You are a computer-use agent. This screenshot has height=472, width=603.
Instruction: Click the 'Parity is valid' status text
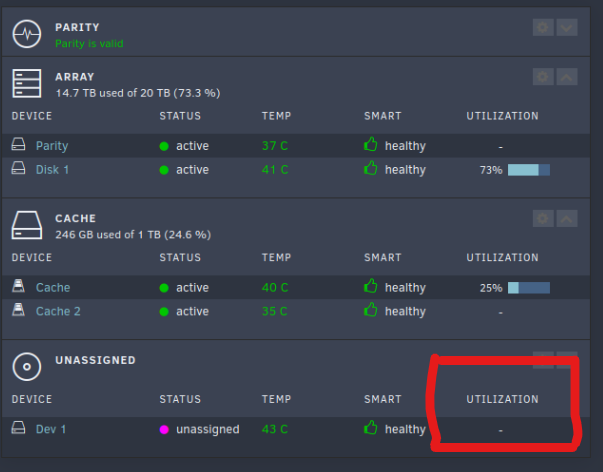point(89,43)
